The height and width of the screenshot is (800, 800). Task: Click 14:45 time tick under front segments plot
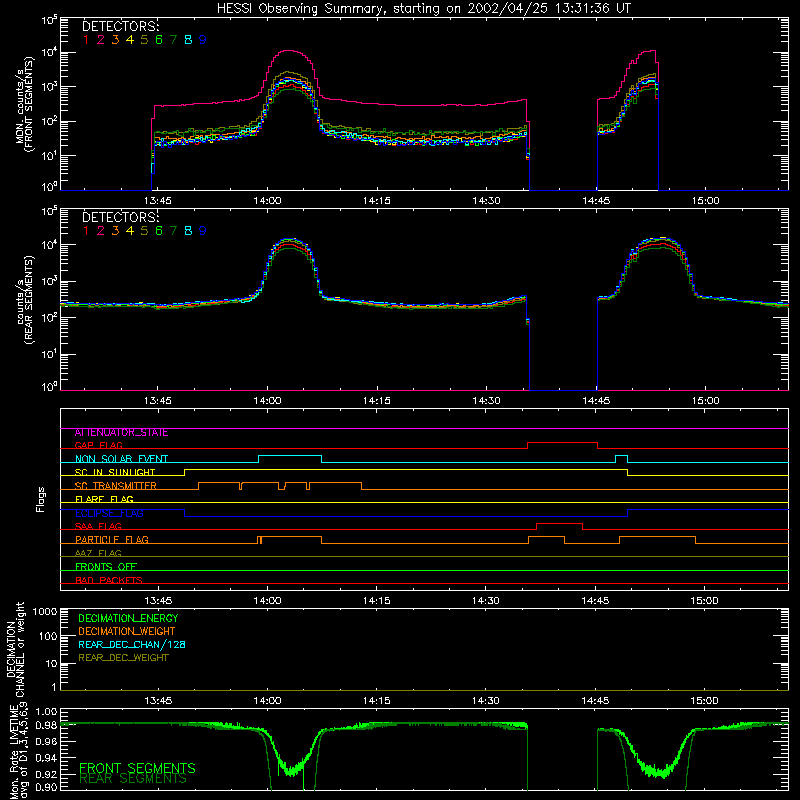(596, 201)
